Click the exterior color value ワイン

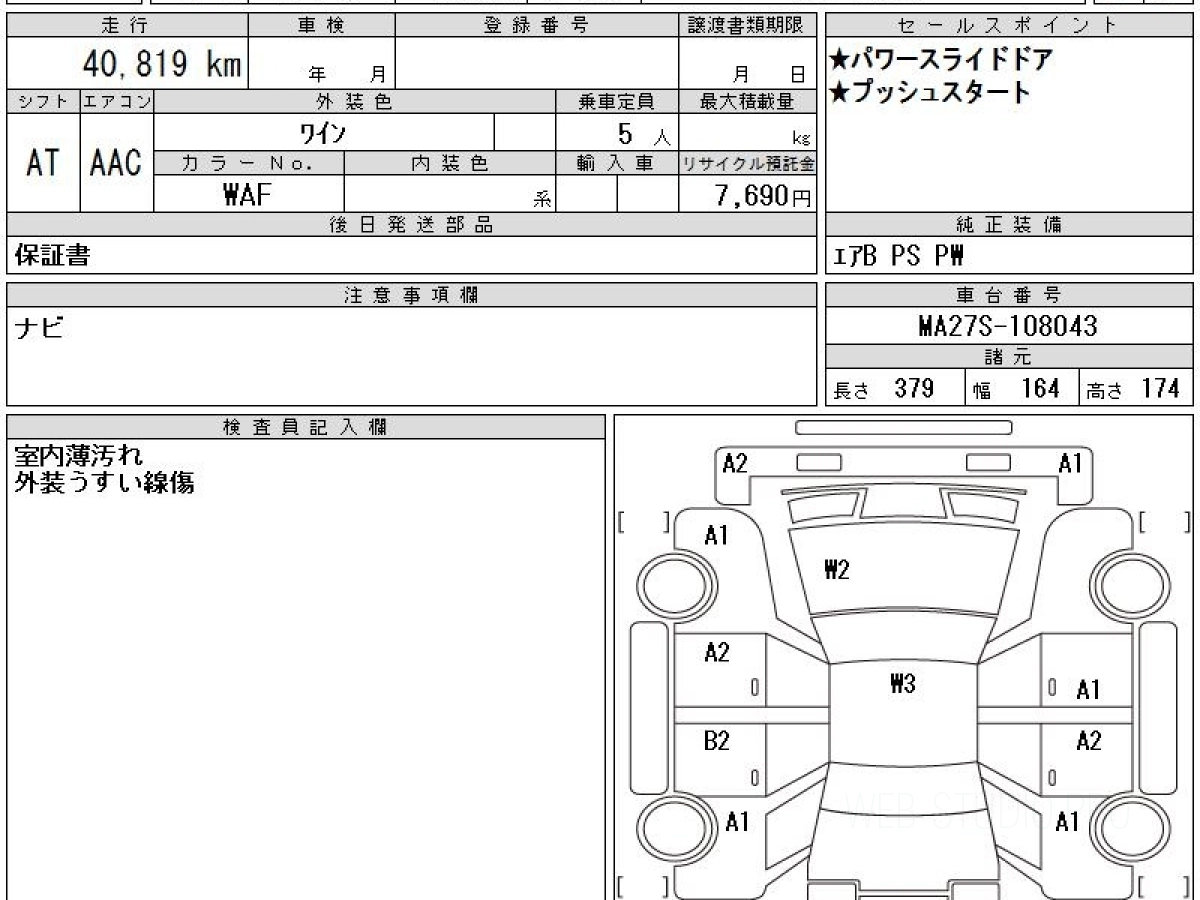click(324, 131)
